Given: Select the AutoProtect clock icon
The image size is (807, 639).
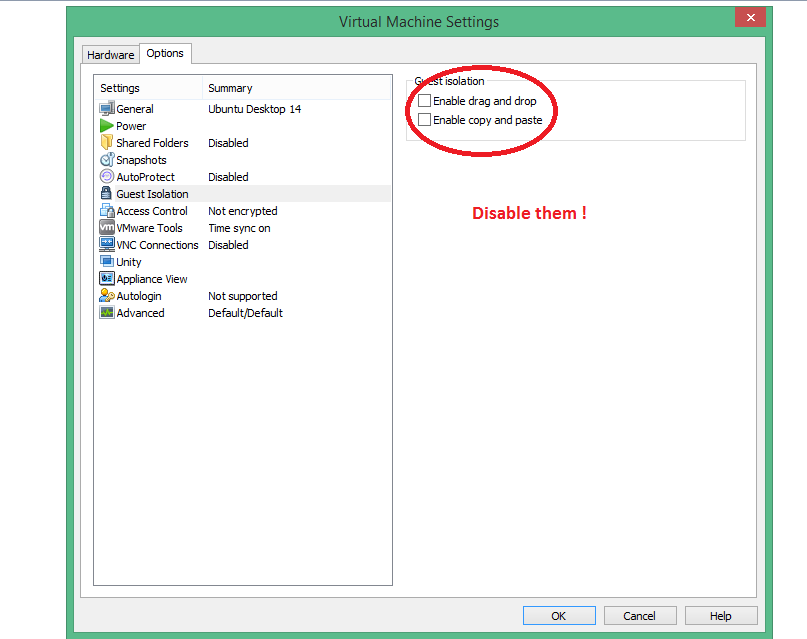Looking at the screenshot, I should tap(107, 176).
